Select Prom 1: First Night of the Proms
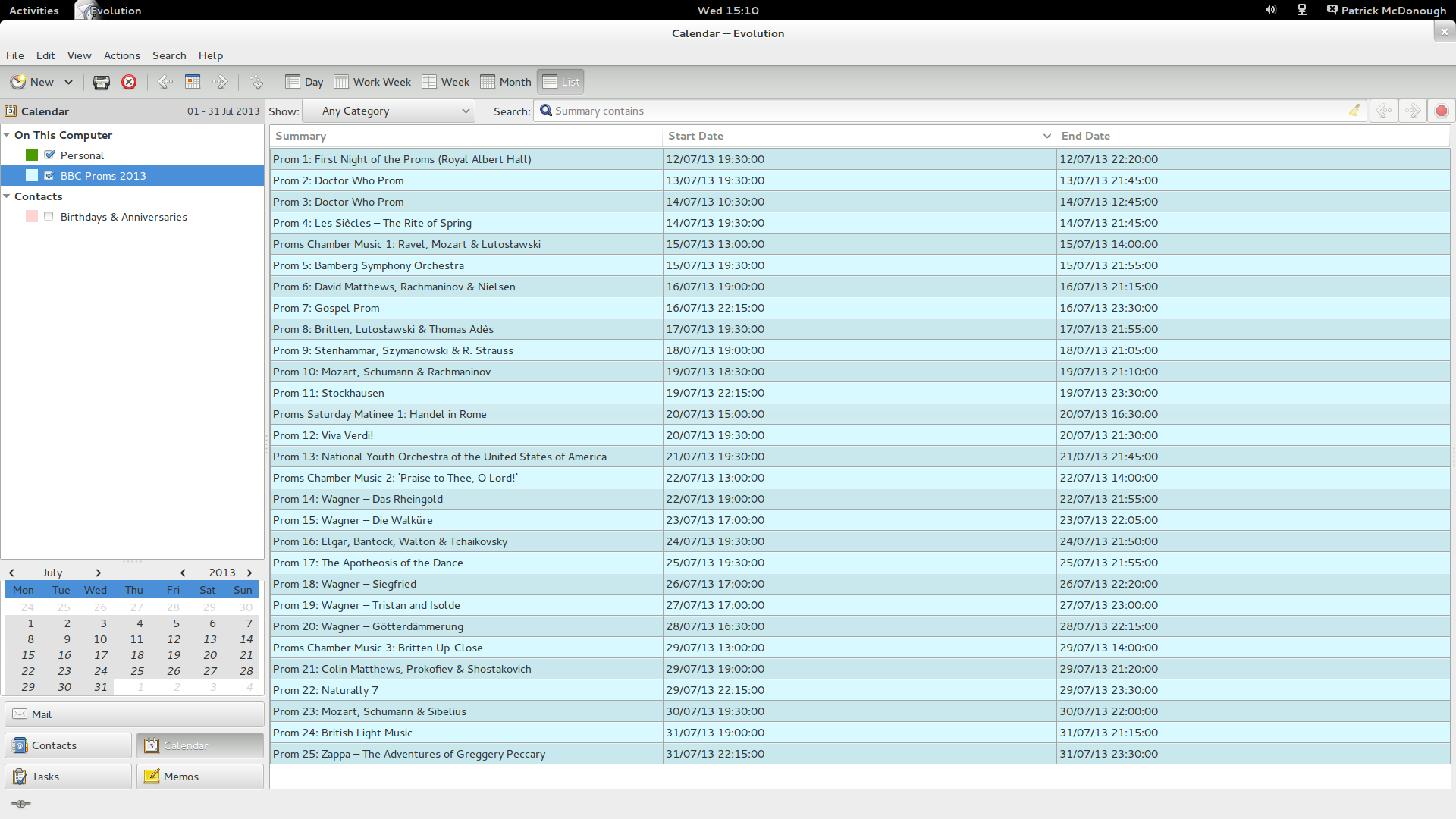The height and width of the screenshot is (819, 1456). pos(861,159)
